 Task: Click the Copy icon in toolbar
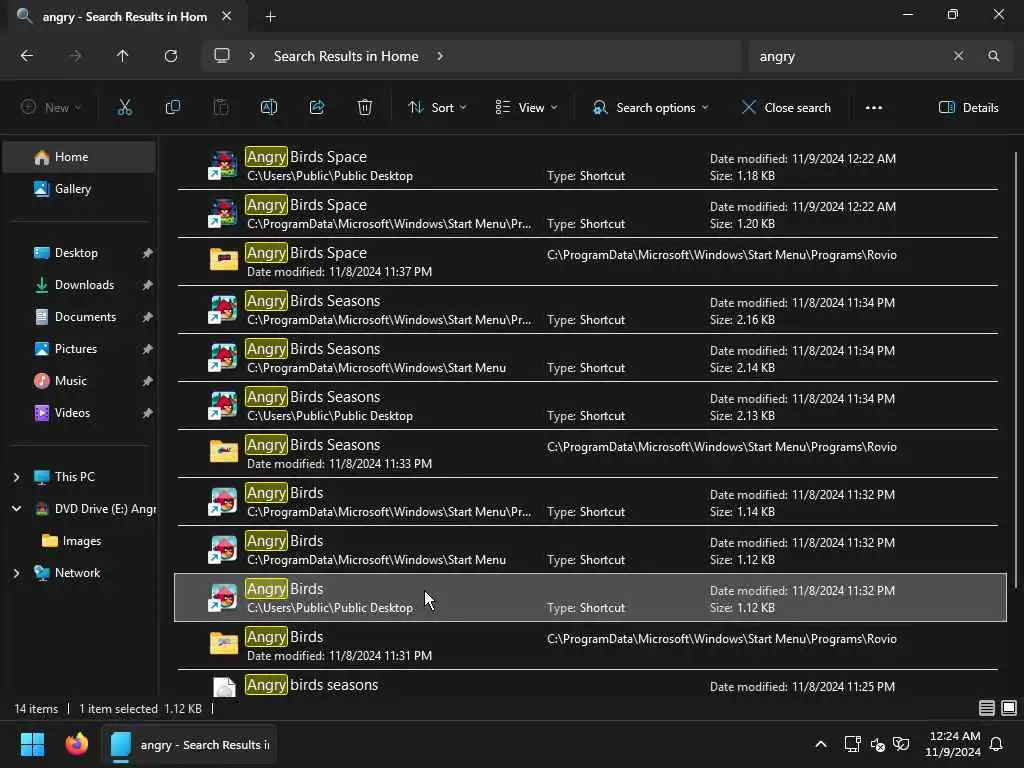[x=172, y=108]
